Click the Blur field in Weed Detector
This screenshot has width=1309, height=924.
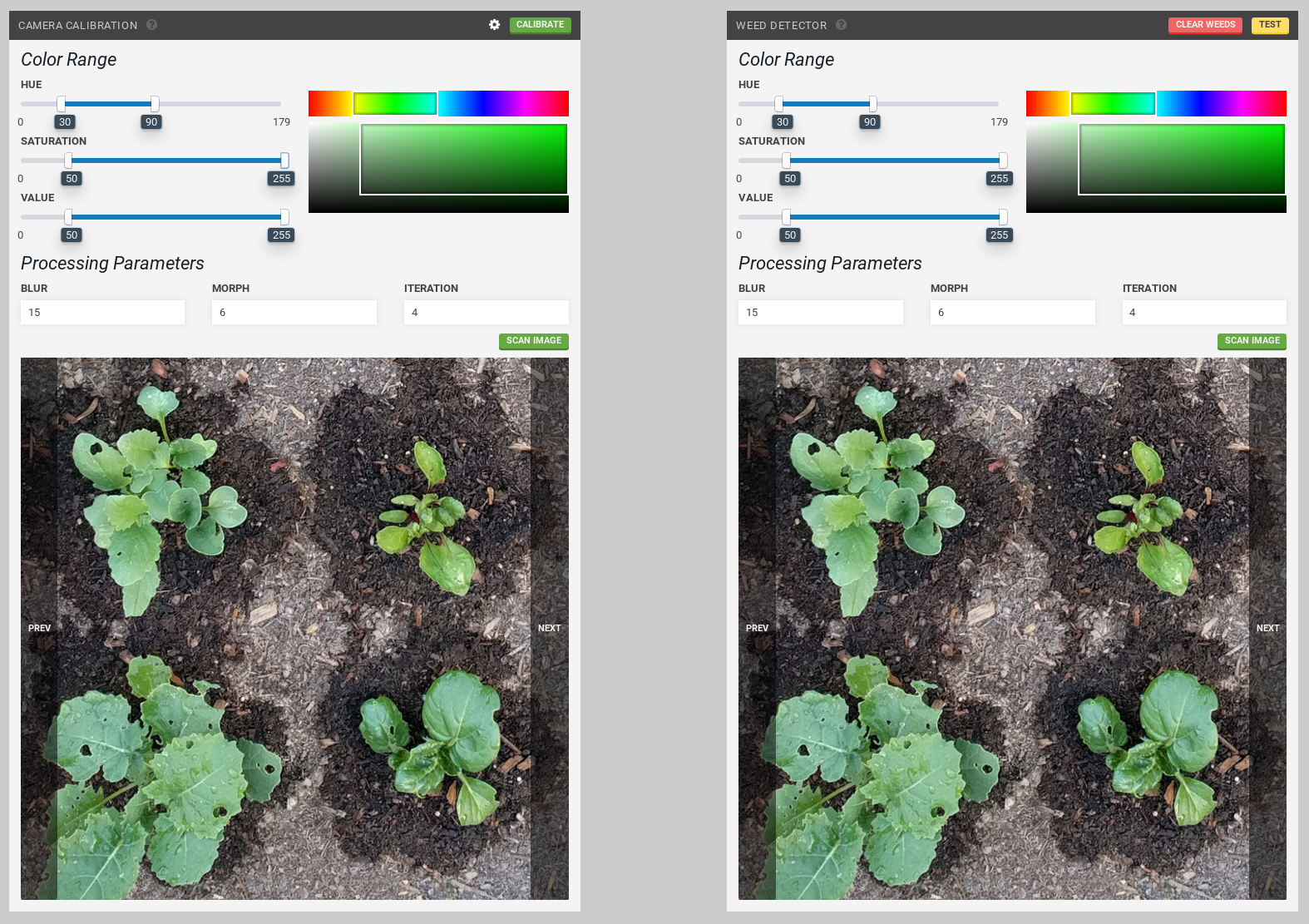click(x=820, y=313)
